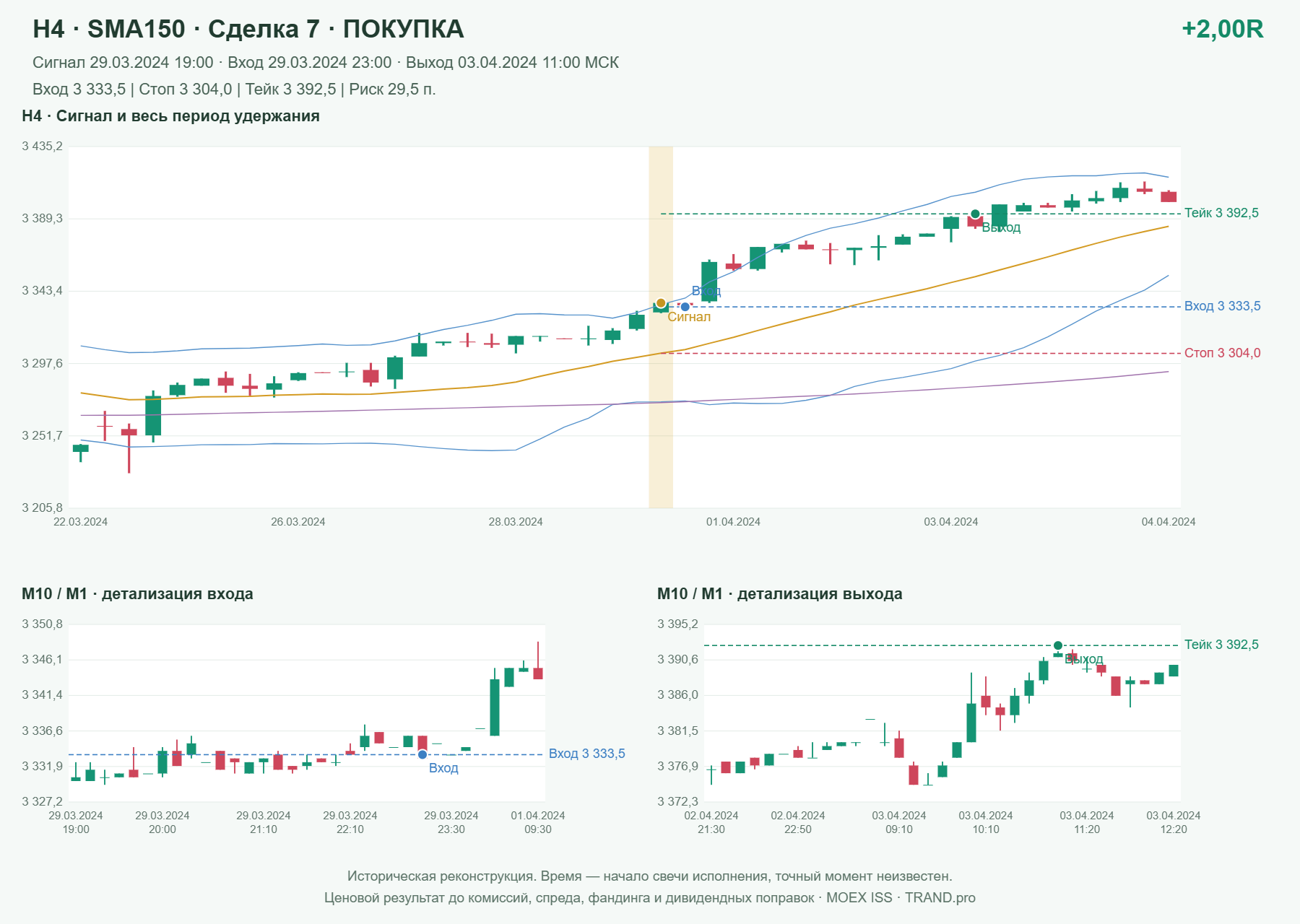Click the 3 205,8 price axis label
This screenshot has width=1300, height=924.
pyautogui.click(x=42, y=508)
